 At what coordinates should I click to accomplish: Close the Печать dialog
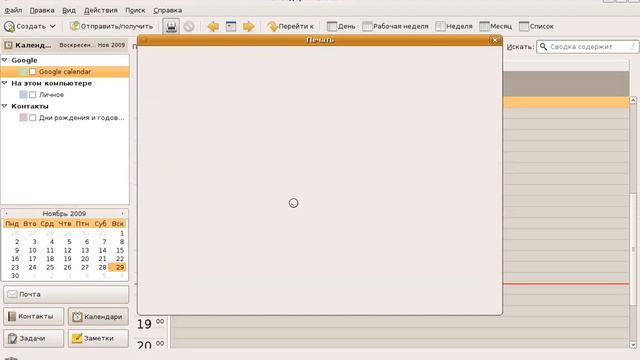(x=495, y=40)
